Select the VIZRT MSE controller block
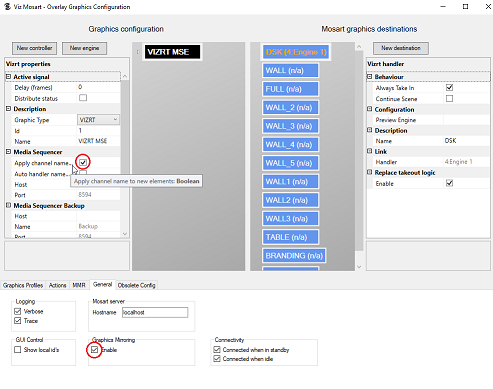 click(x=173, y=52)
